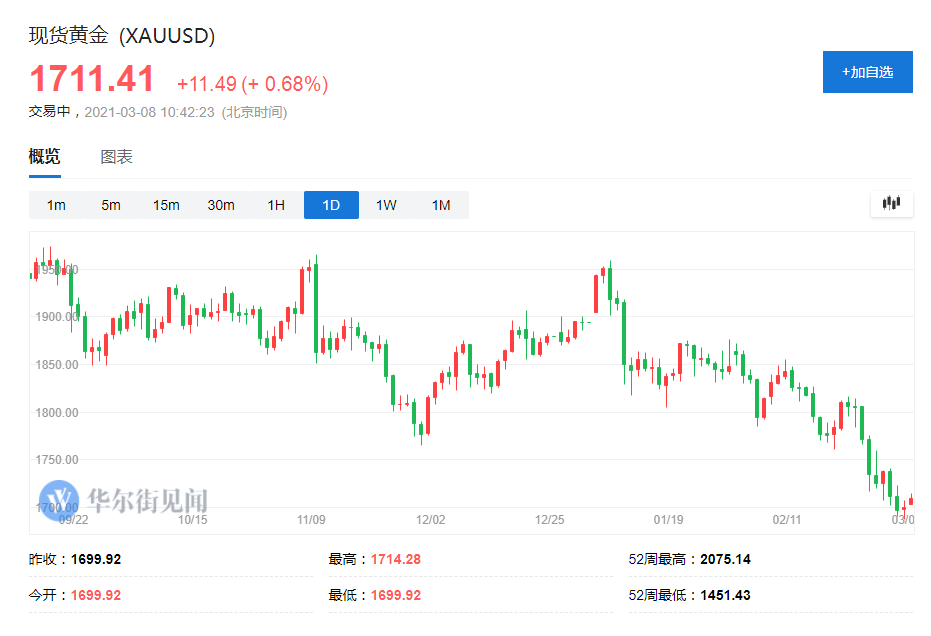The image size is (931, 636).
Task: Open the candlestick chart type icon
Action: (x=891, y=204)
